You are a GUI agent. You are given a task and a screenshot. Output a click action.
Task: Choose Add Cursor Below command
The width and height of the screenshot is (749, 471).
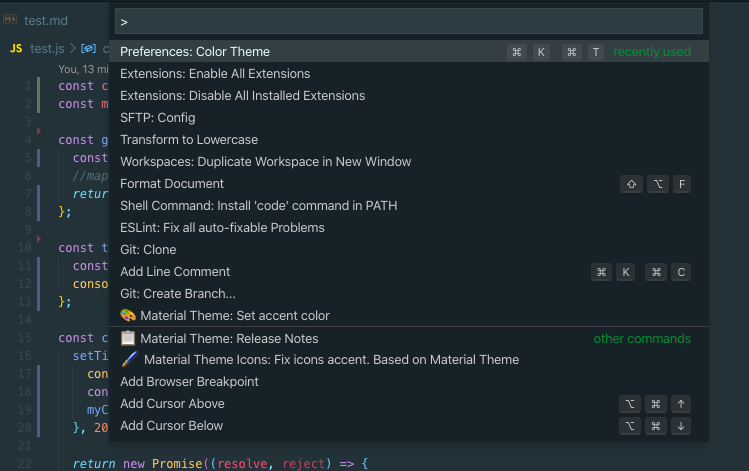tap(408, 426)
